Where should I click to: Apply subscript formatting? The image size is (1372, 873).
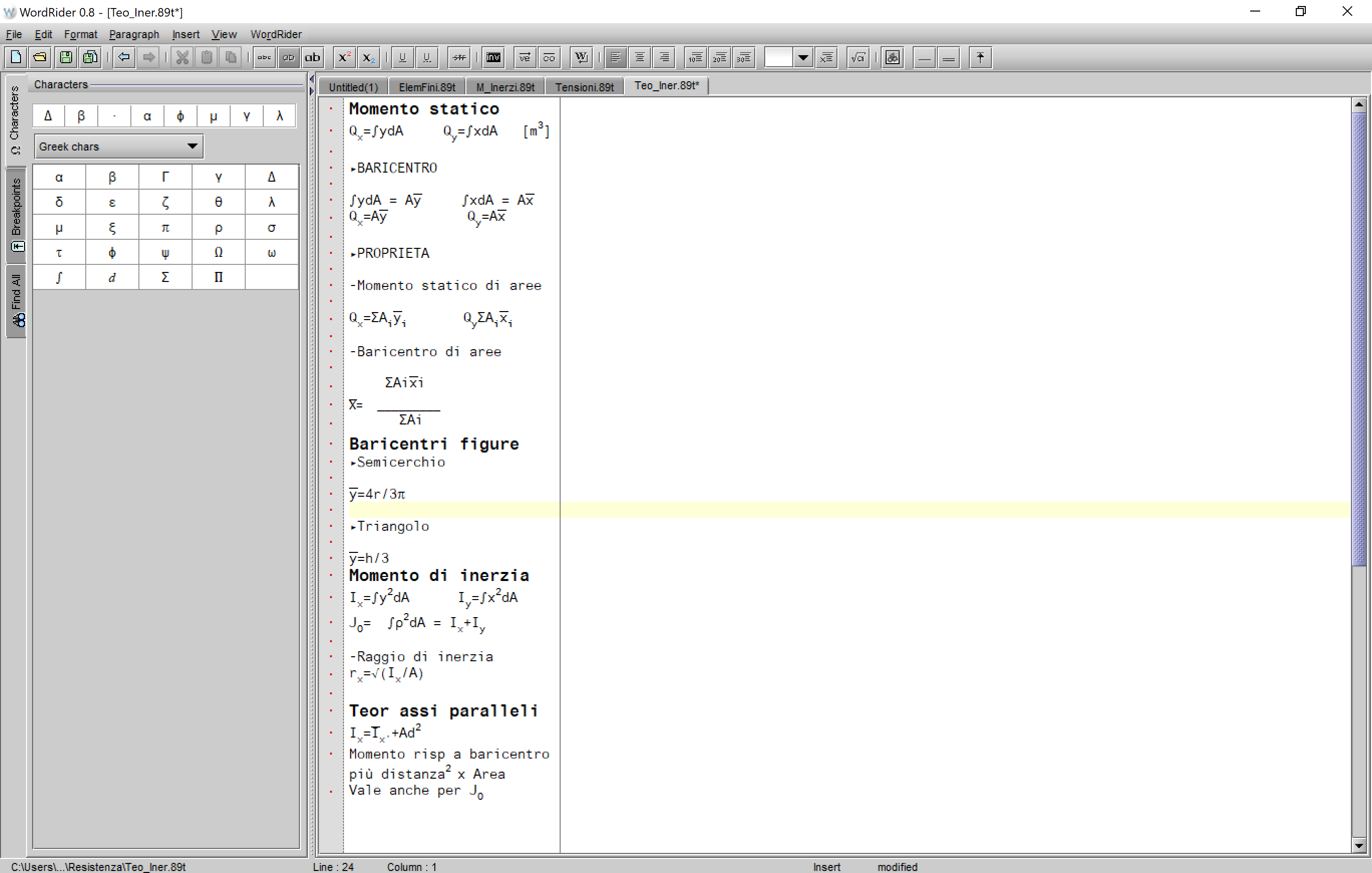pyautogui.click(x=369, y=58)
